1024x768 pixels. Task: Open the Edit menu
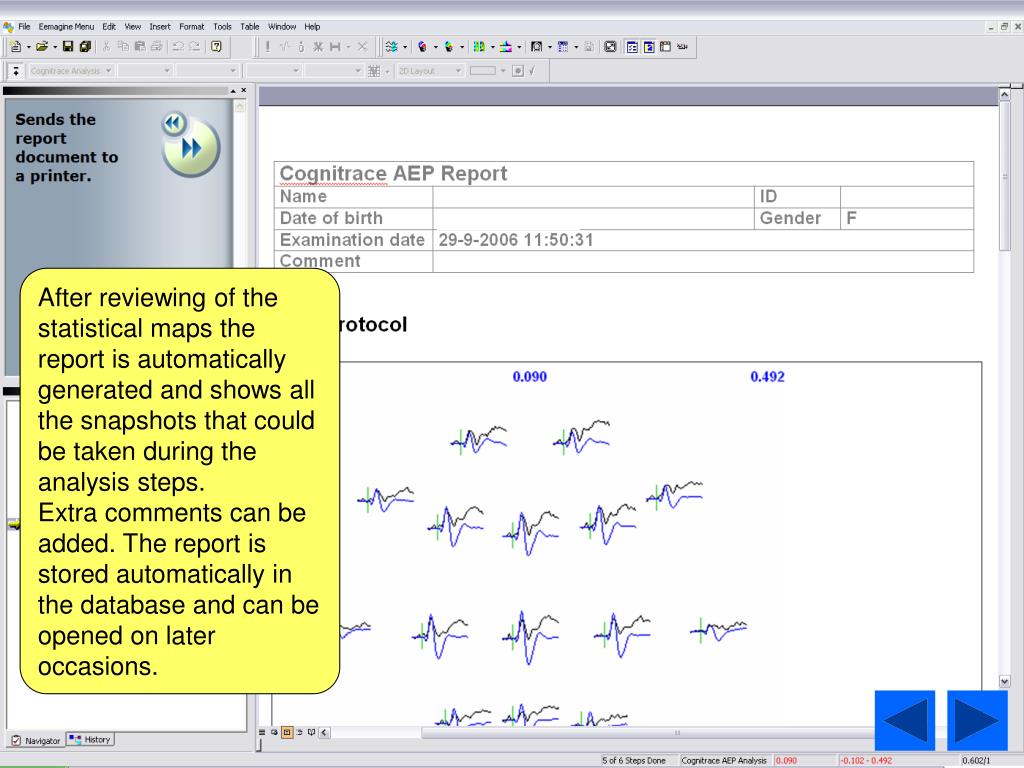109,27
